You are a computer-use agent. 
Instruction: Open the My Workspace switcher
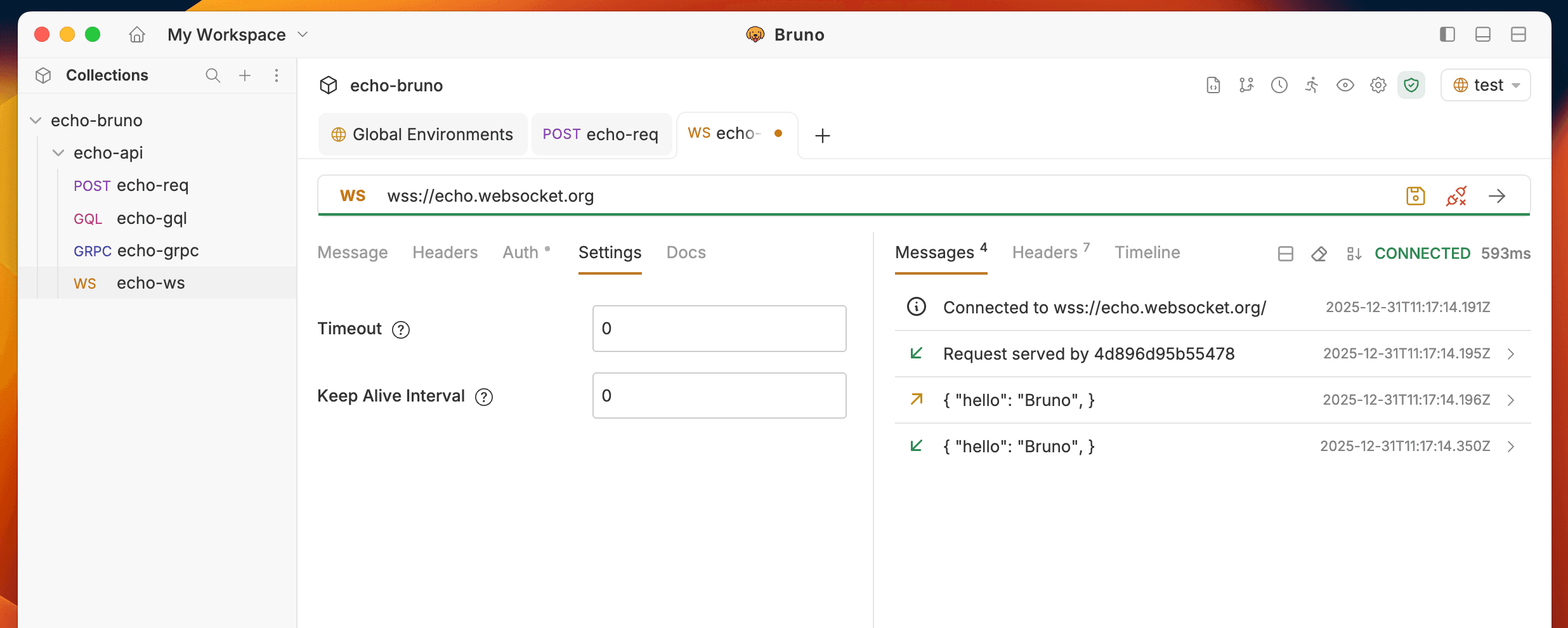tap(237, 34)
